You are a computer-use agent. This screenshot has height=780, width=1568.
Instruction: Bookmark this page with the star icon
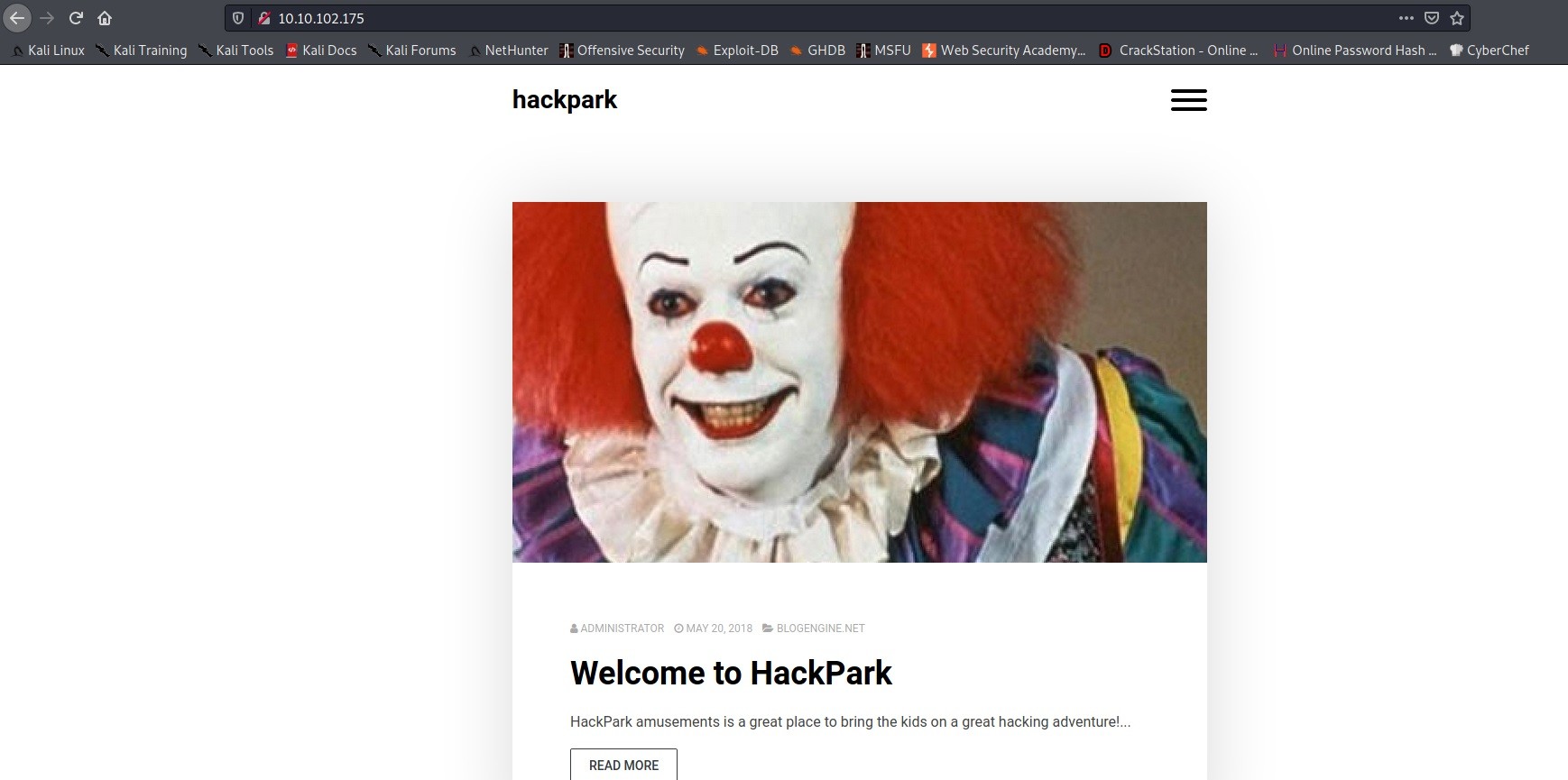pos(1456,18)
